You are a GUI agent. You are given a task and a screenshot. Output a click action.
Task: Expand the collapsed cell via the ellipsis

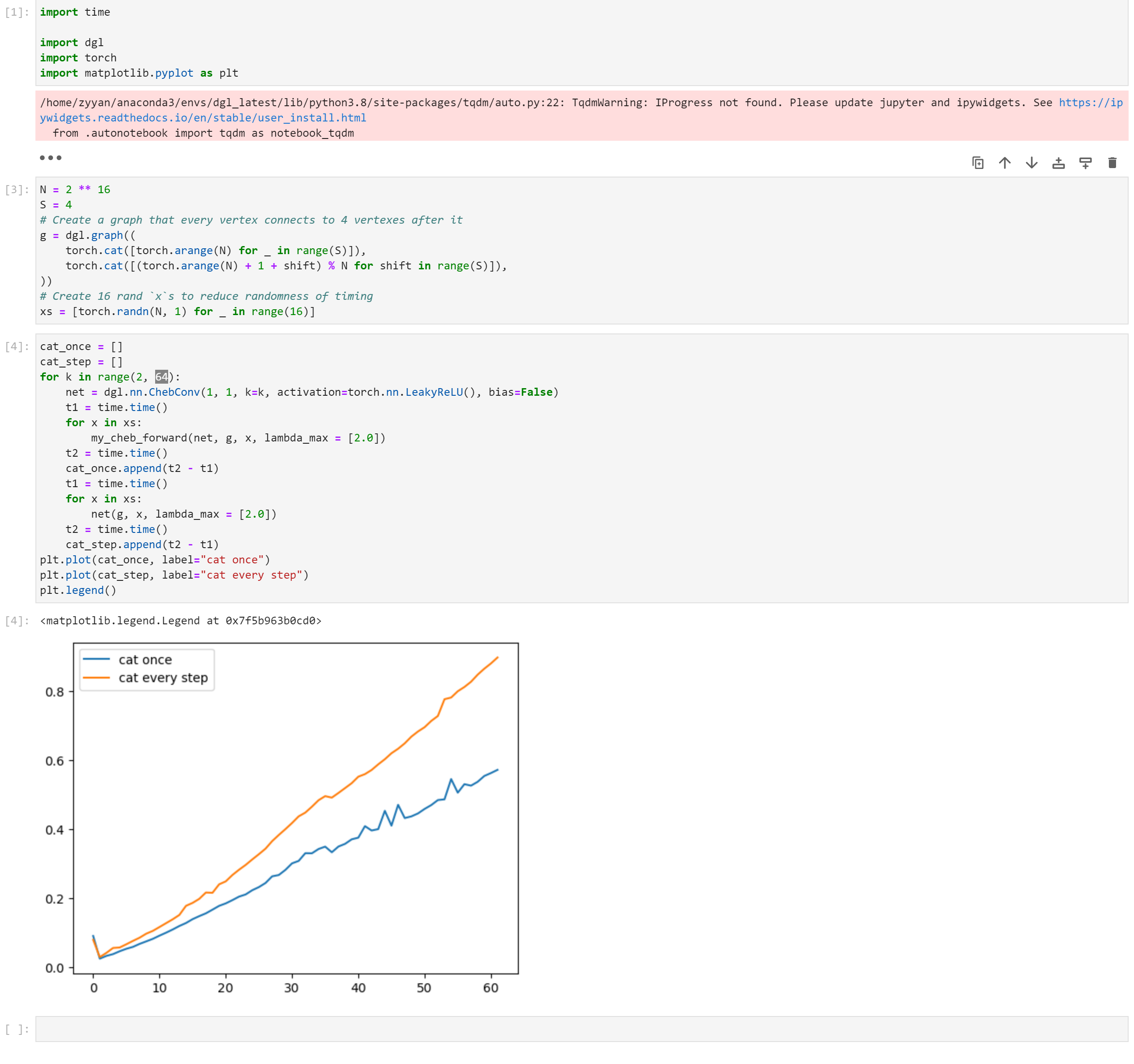tap(51, 159)
